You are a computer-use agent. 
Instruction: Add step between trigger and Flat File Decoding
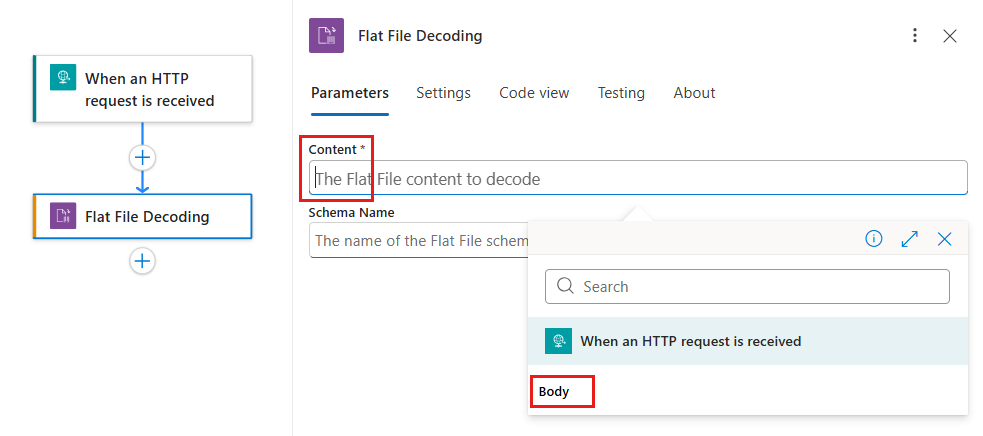pos(143,158)
